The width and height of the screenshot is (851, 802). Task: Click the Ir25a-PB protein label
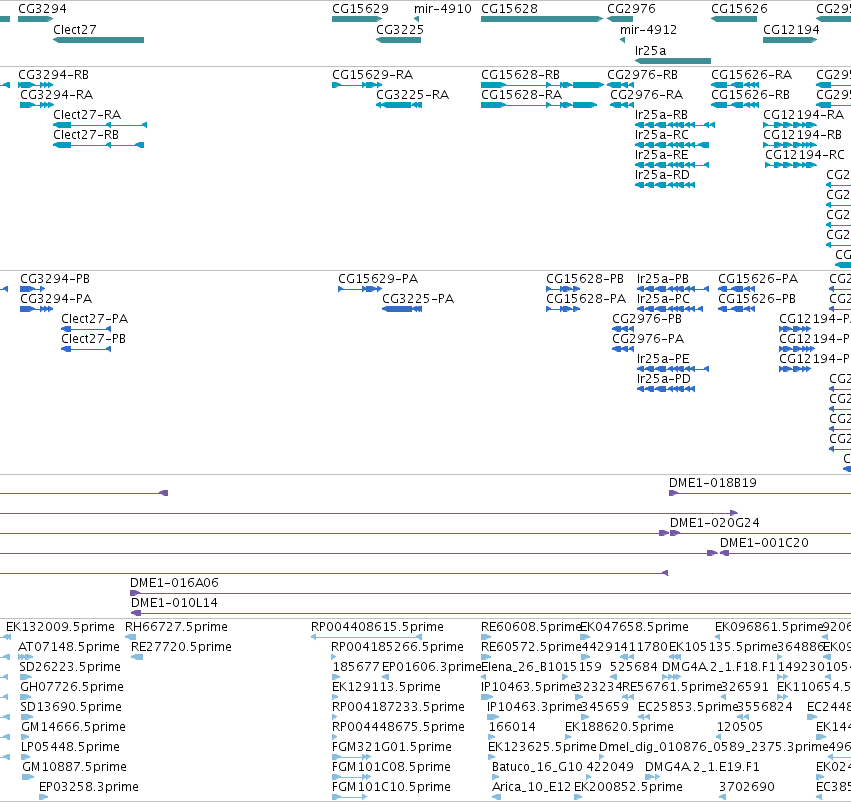point(663,279)
